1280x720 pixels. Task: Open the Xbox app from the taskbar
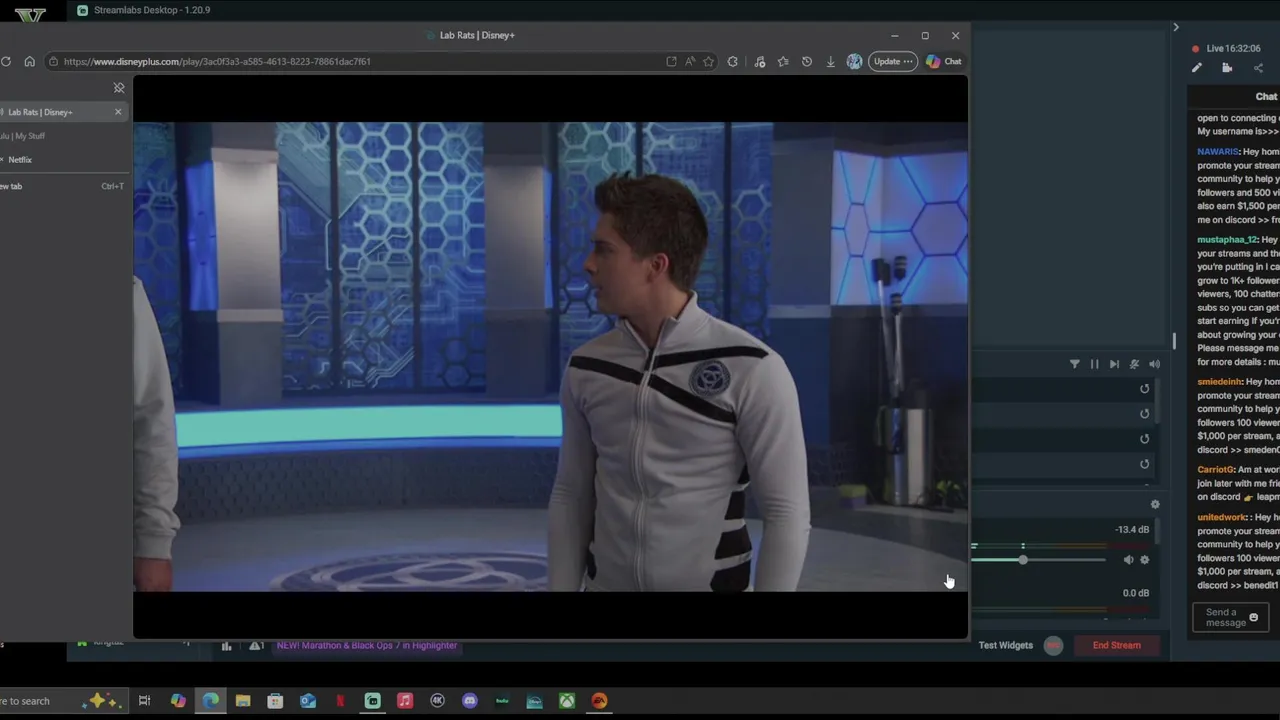[x=567, y=701]
